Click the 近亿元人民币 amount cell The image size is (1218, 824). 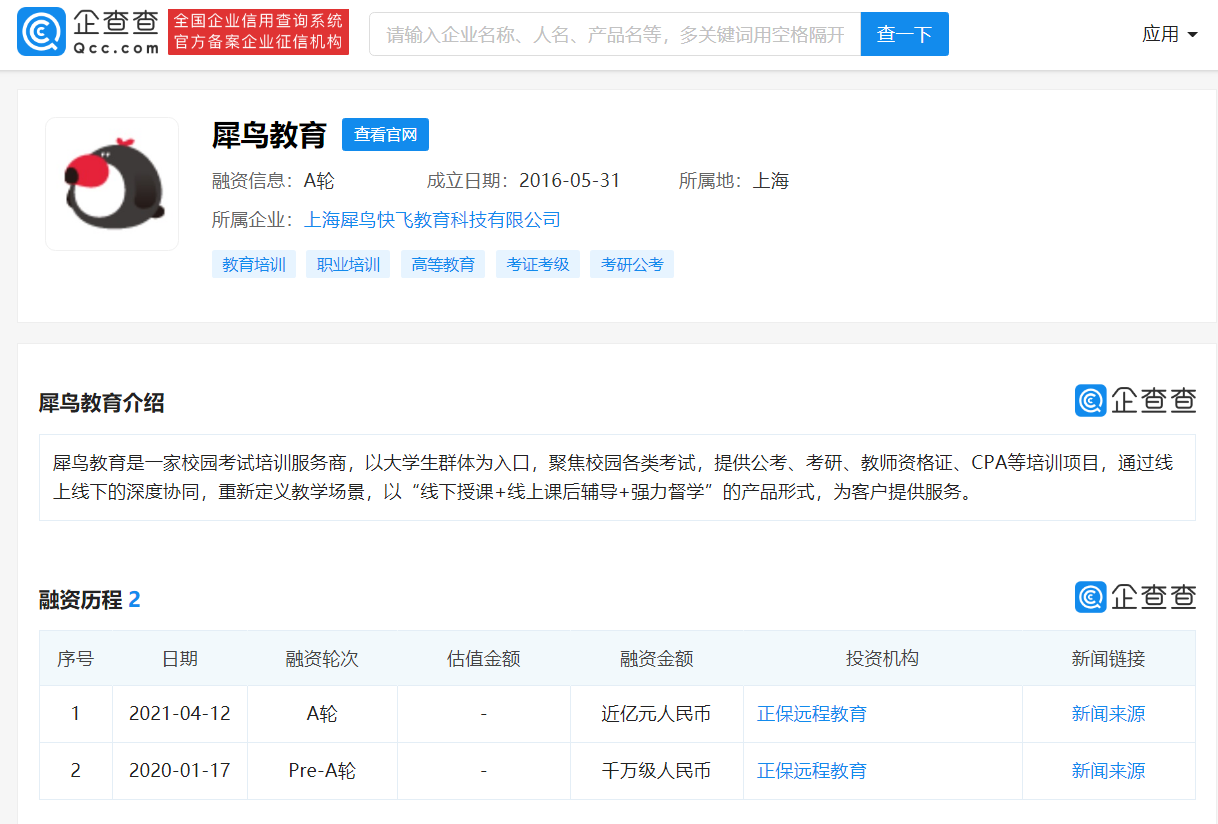(656, 714)
